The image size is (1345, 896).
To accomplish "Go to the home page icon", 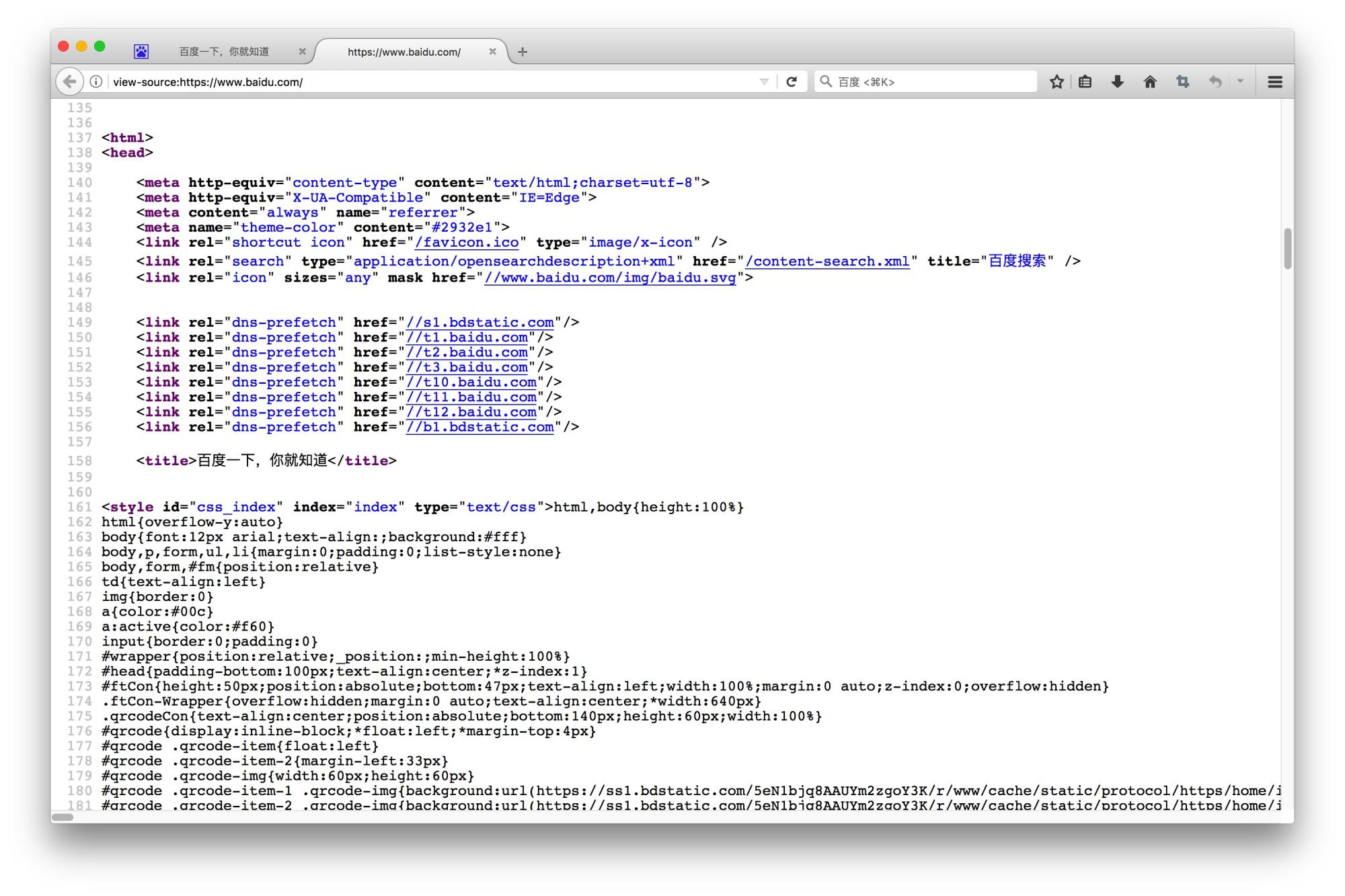I will click(1150, 82).
